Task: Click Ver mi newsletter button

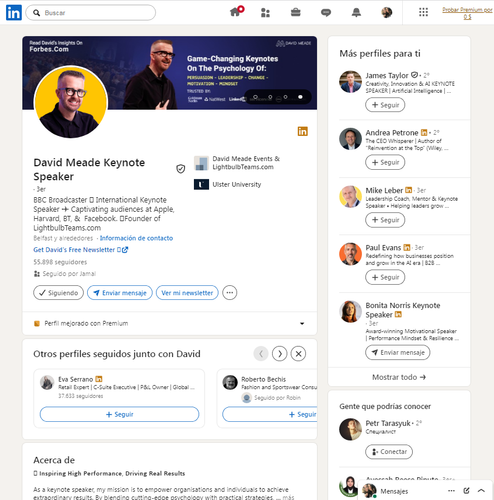Action: 187,293
